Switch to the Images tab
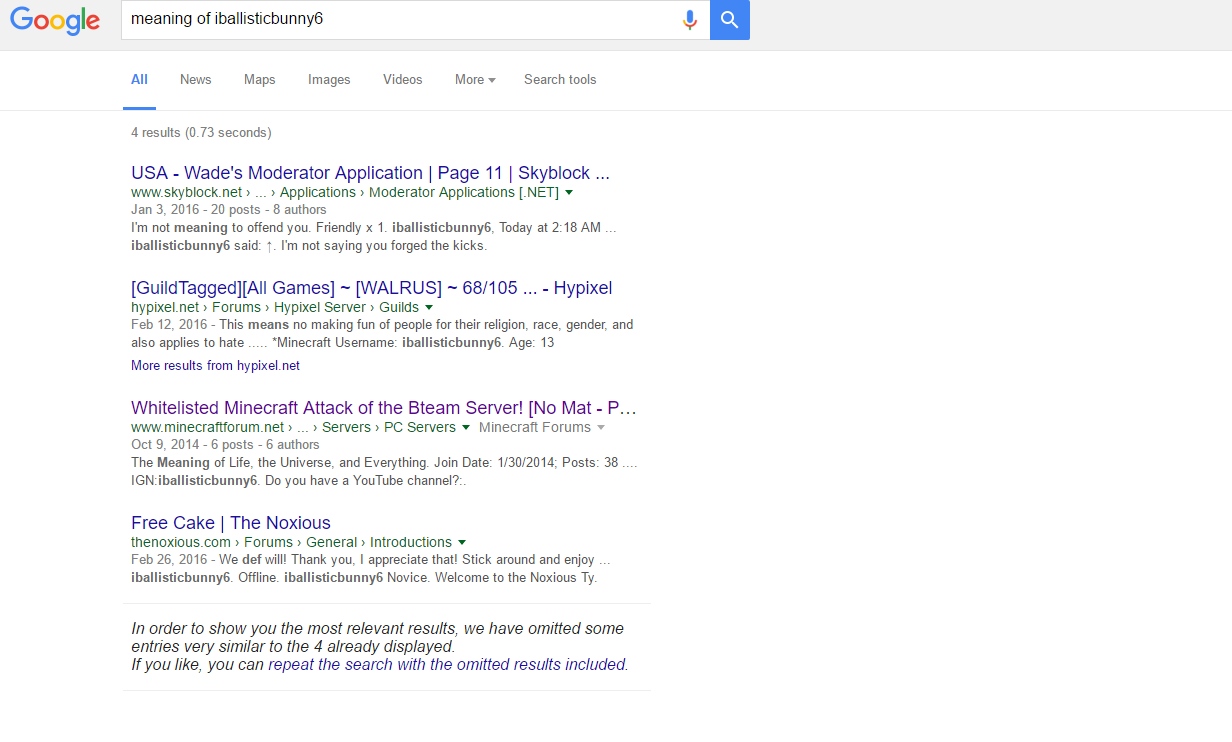Viewport: 1232px width, 742px height. click(329, 80)
